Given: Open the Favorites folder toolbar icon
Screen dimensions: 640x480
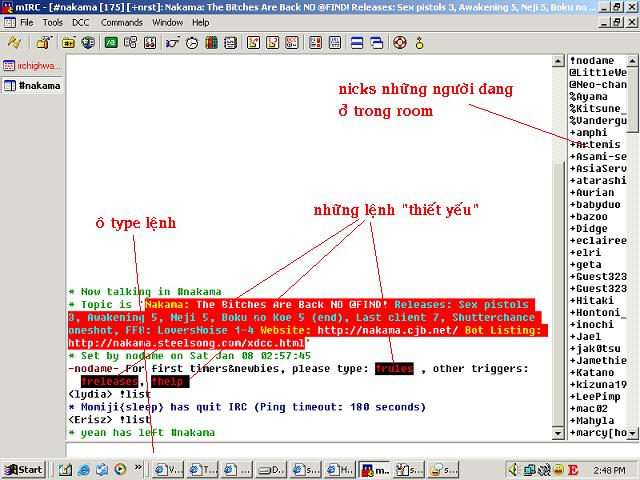Looking at the screenshot, I should tap(68, 42).
